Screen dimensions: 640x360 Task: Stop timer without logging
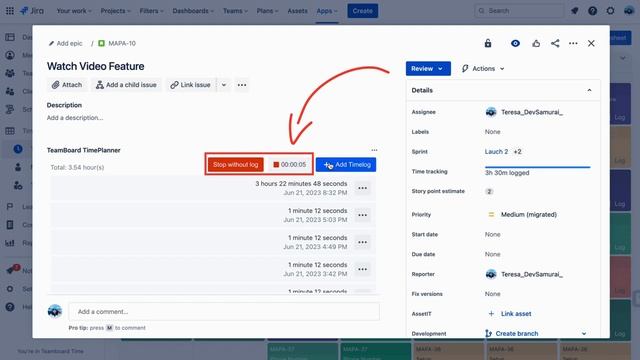[x=236, y=164]
